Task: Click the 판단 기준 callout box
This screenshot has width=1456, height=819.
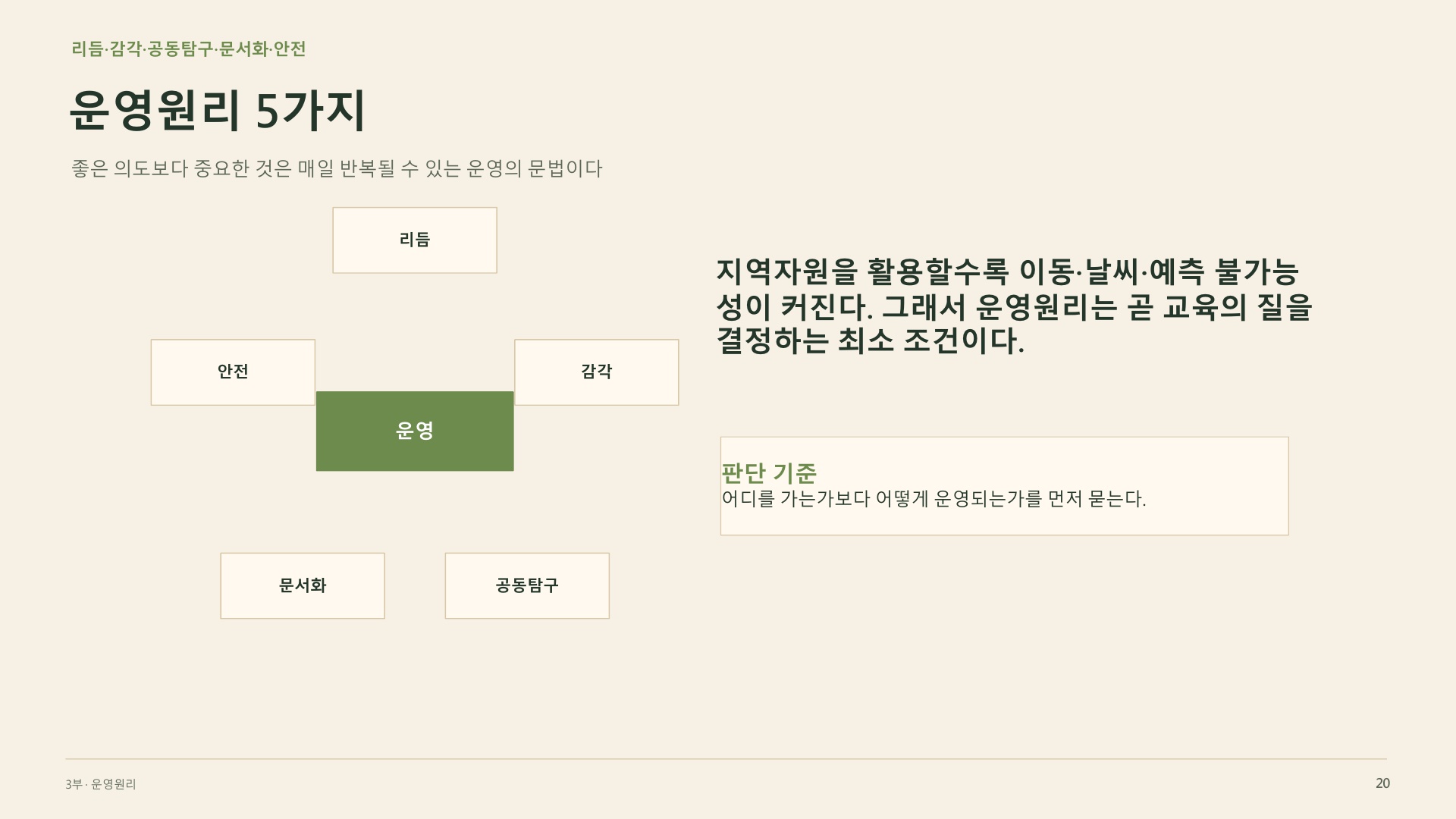Action: click(x=1005, y=486)
